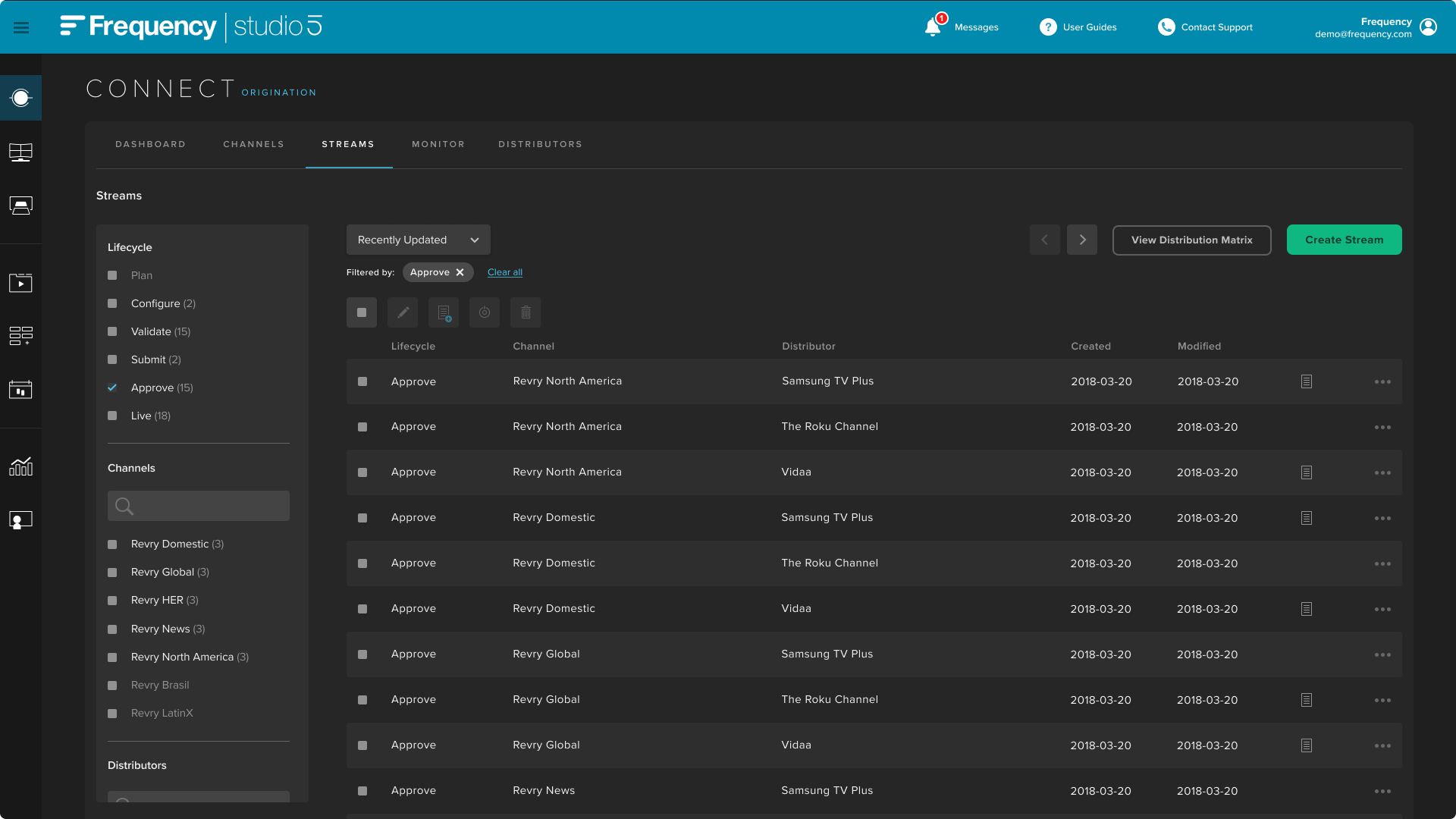Toggle the Configure lifecycle checkbox
The width and height of the screenshot is (1456, 819).
(x=112, y=303)
